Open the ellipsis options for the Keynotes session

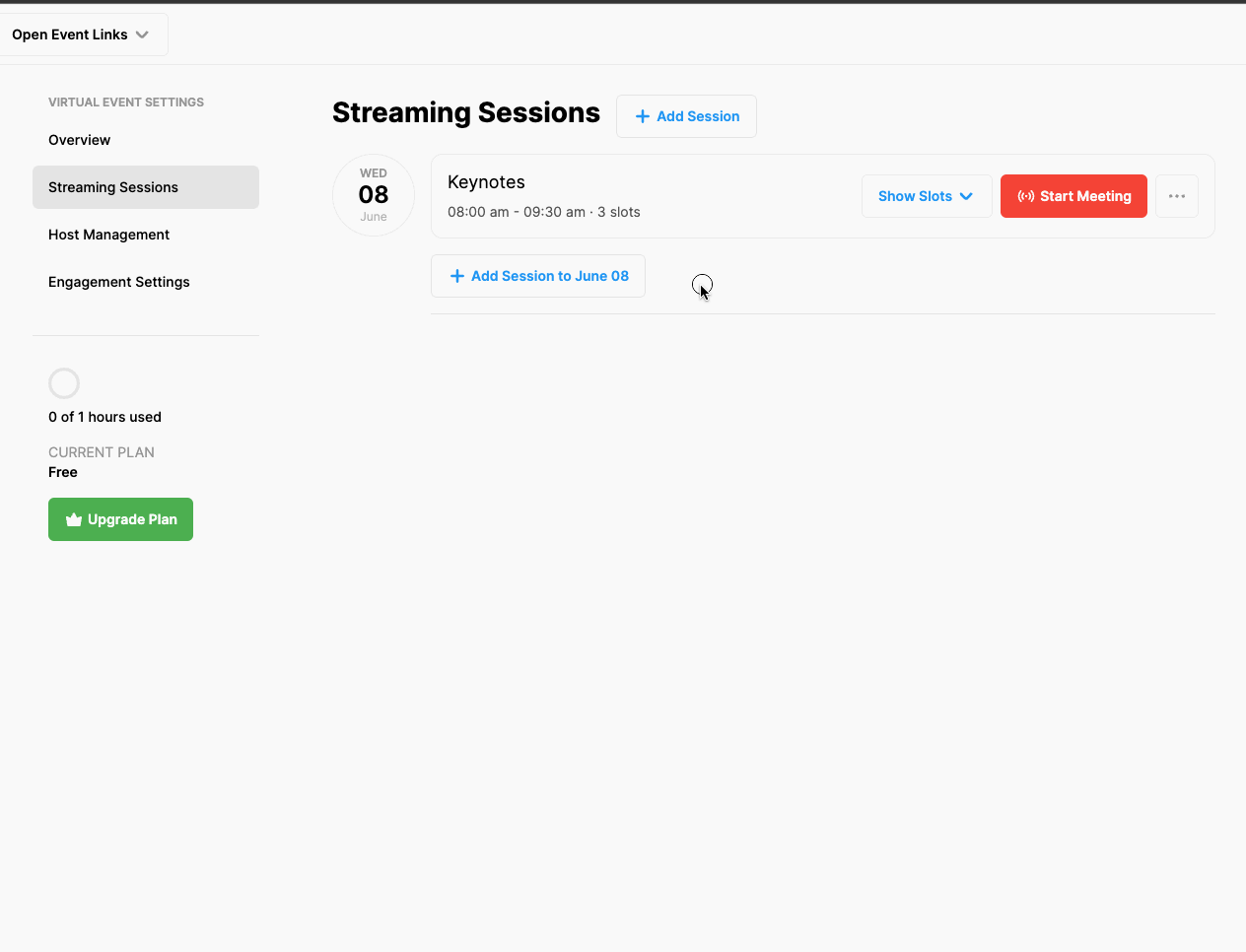[x=1176, y=196]
